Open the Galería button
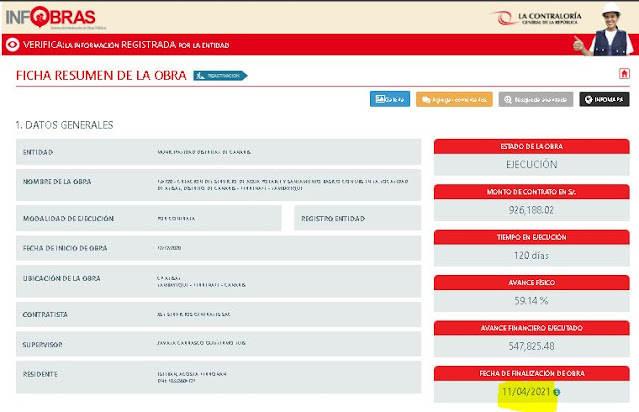 [390, 99]
